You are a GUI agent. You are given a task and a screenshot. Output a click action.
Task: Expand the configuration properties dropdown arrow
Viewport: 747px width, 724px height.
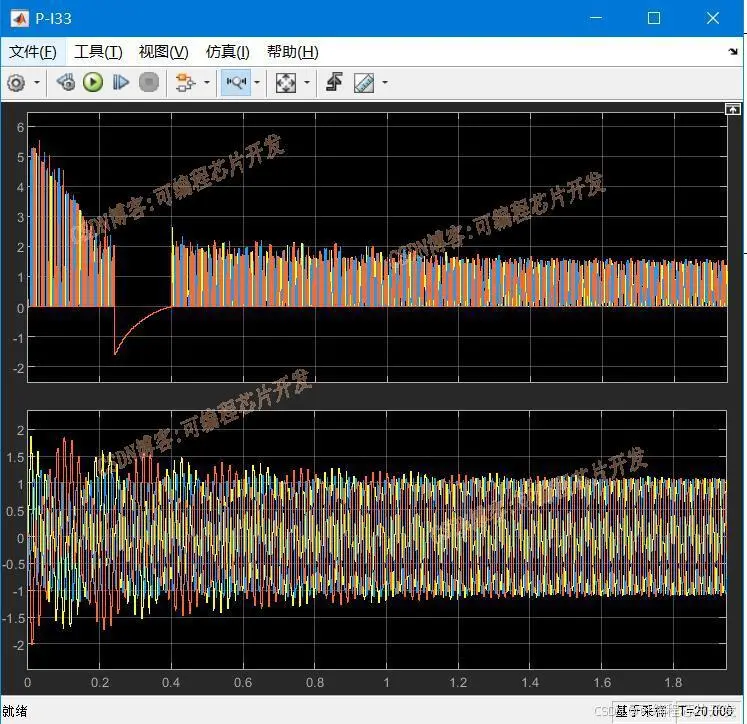click(x=37, y=83)
